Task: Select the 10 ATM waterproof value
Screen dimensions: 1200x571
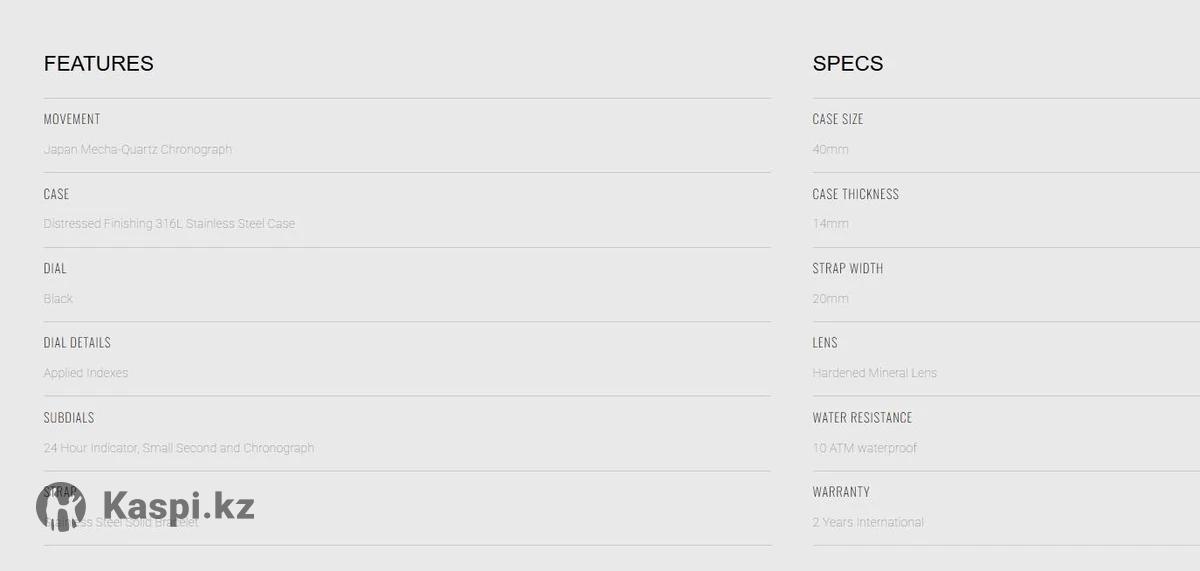Action: click(x=865, y=448)
